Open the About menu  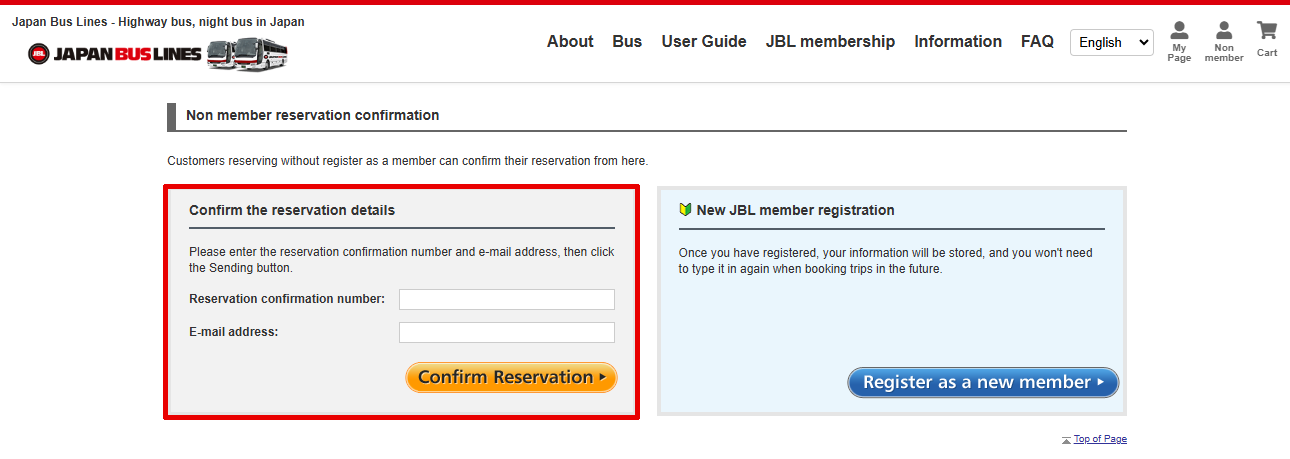[x=570, y=41]
